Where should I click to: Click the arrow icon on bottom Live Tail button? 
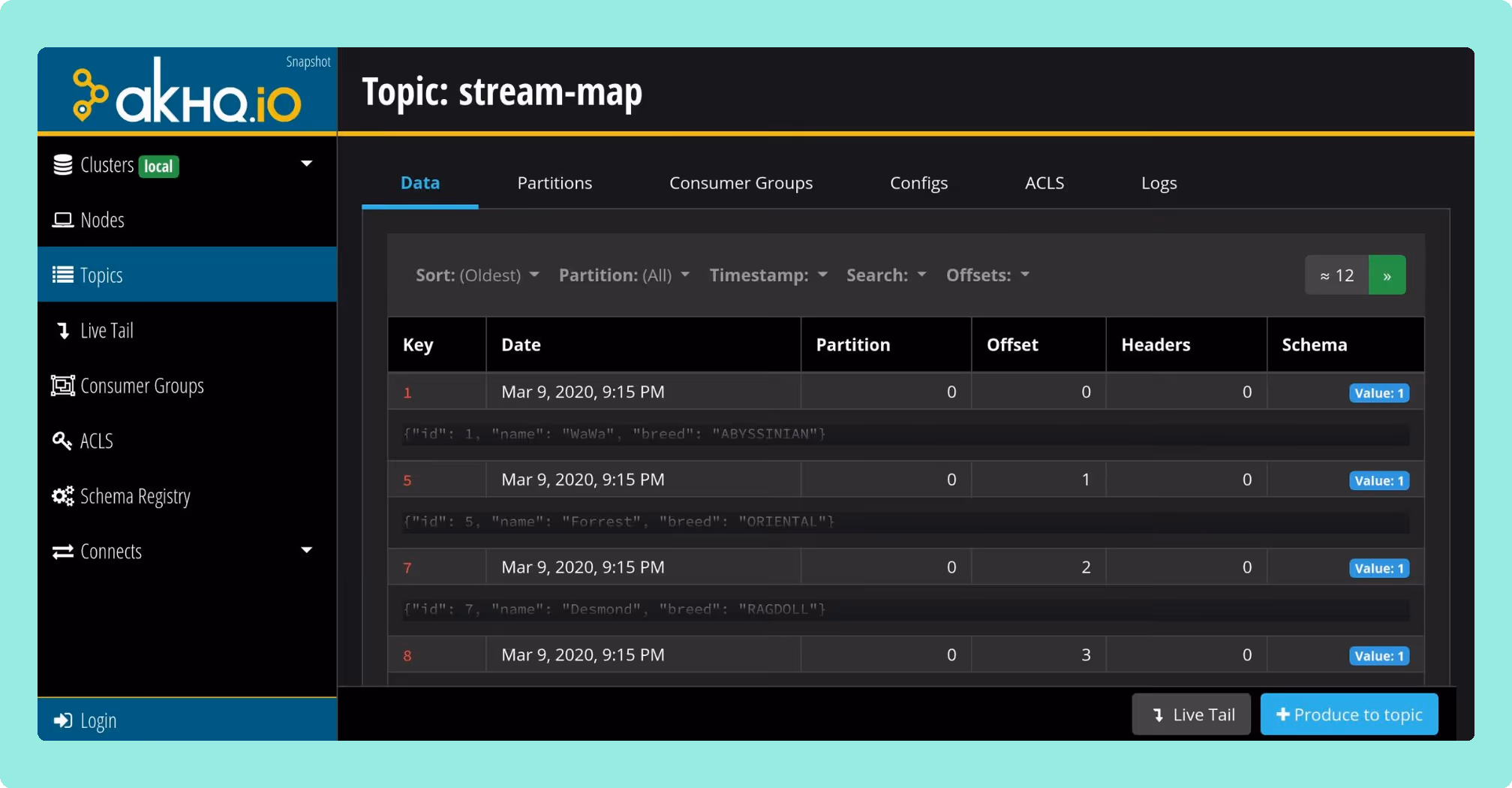[x=1159, y=715]
